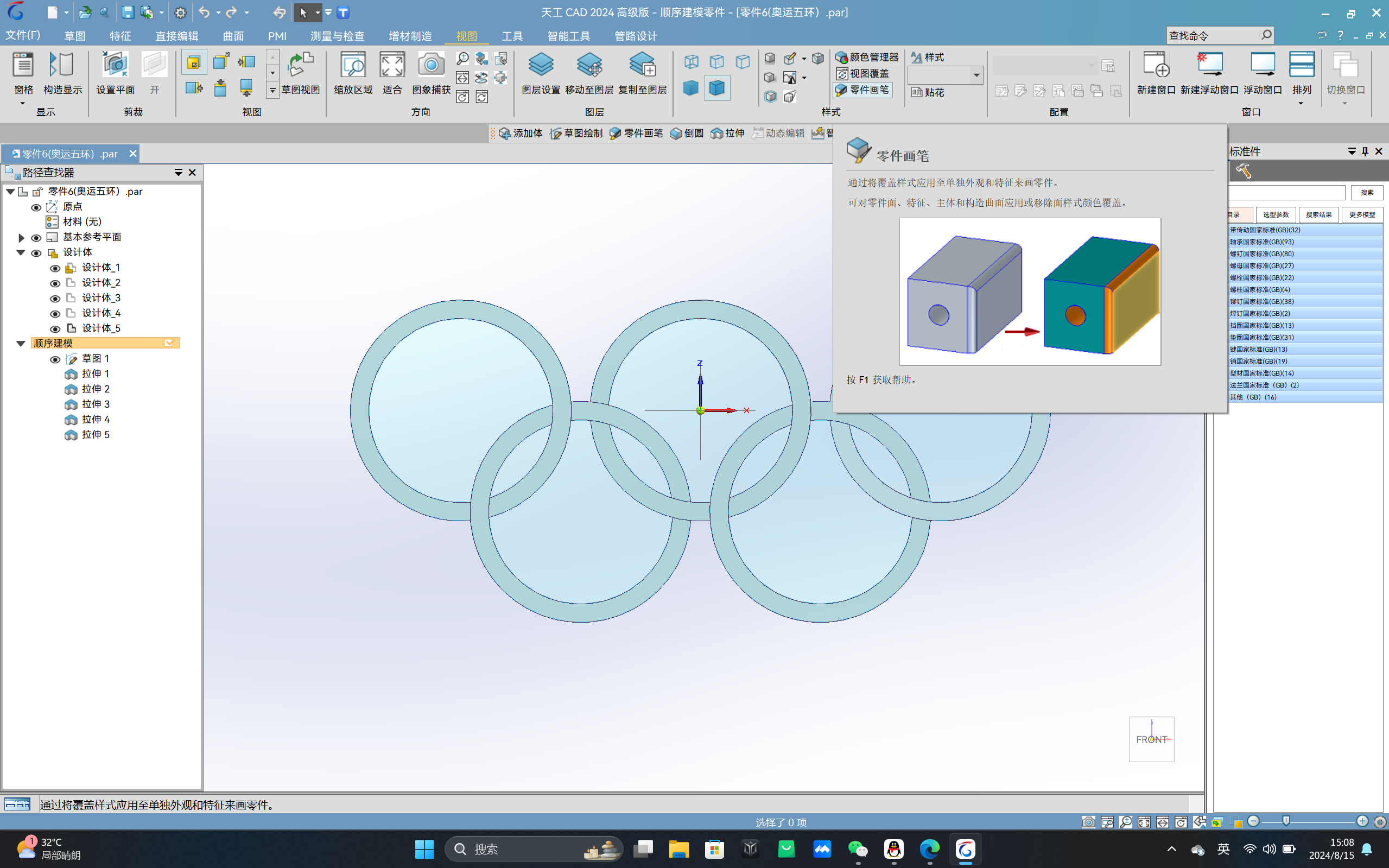
Task: Click the zoom slider handle in status bar
Action: pyautogui.click(x=1286, y=821)
